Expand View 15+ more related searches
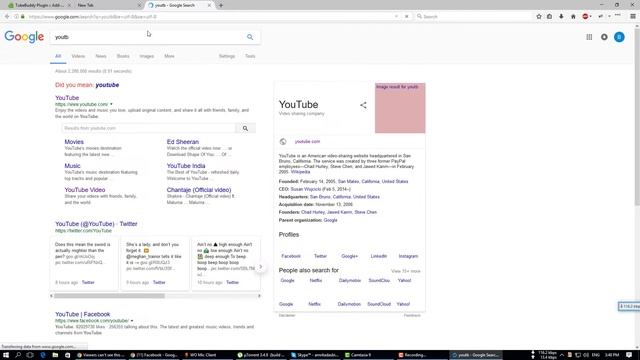 click(x=405, y=271)
